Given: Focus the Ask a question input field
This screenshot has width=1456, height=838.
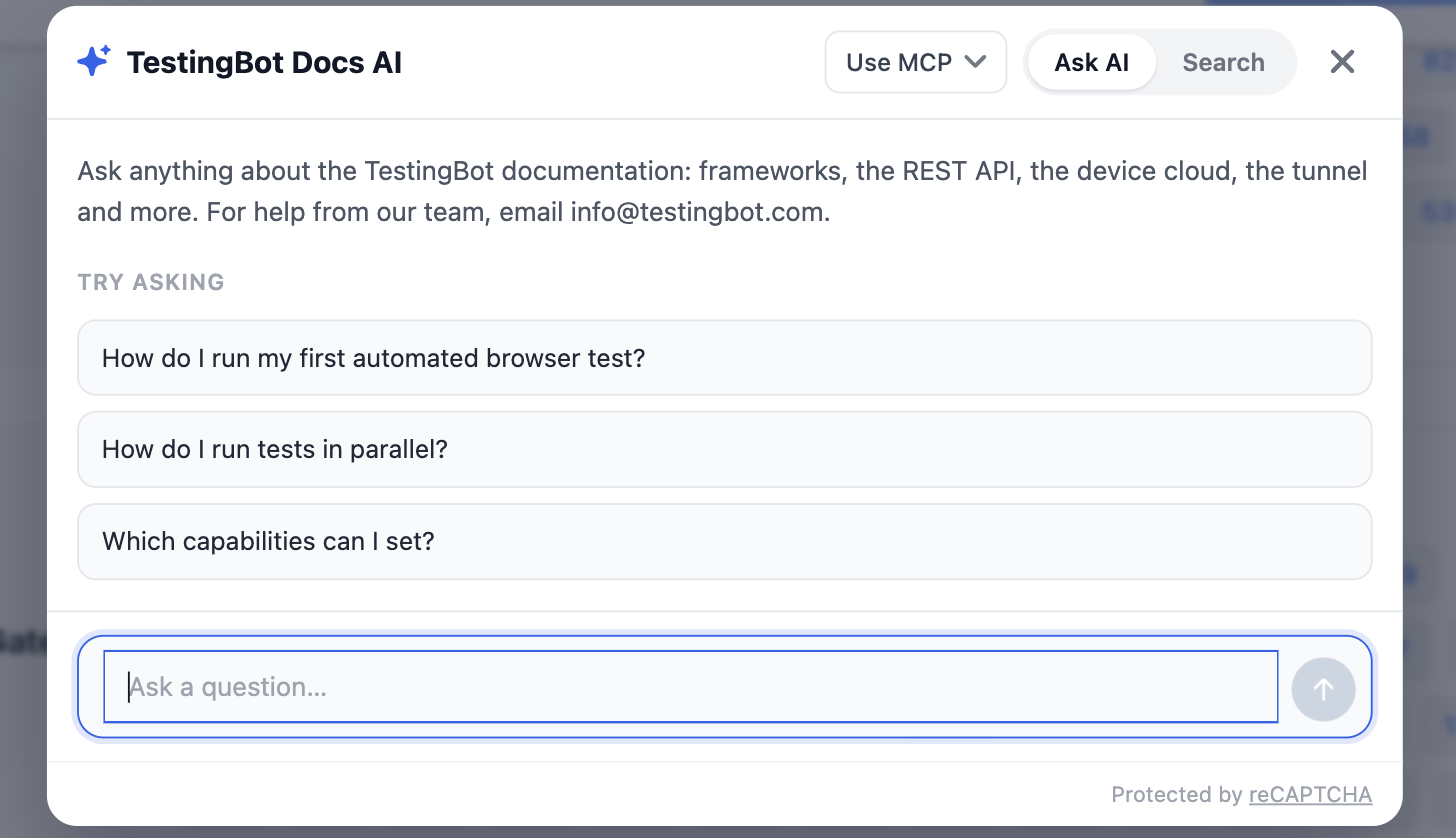Looking at the screenshot, I should pos(691,687).
